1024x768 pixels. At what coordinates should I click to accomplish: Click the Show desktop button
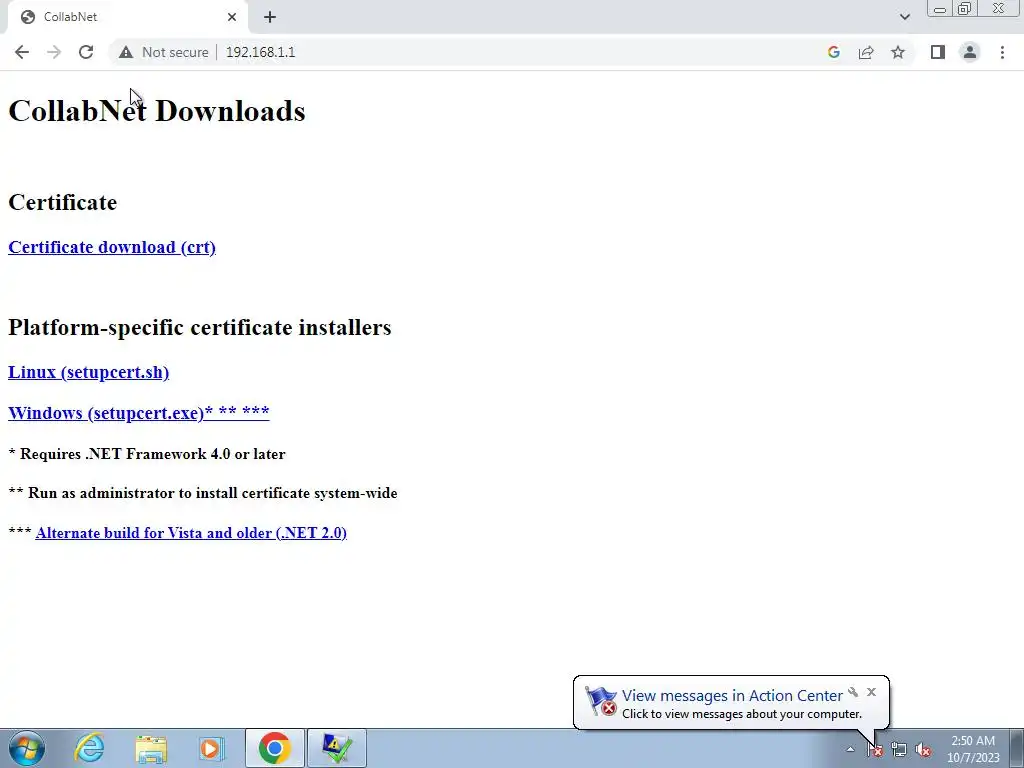point(1016,748)
